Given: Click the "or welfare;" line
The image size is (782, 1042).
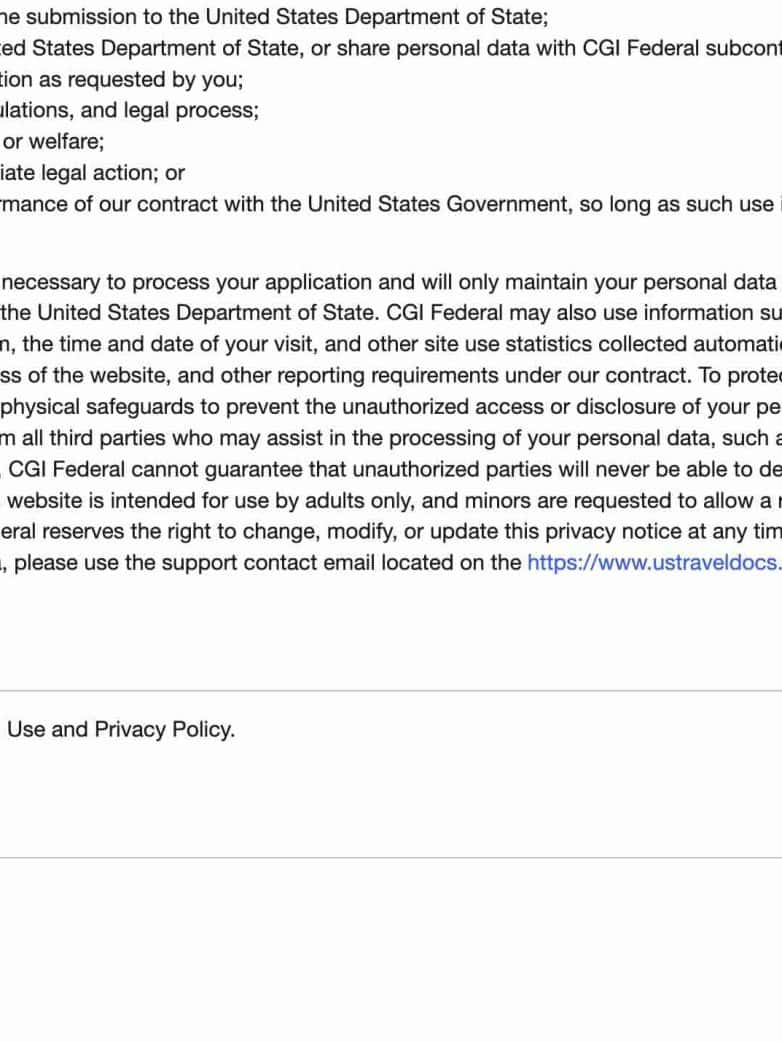Looking at the screenshot, I should (x=54, y=141).
